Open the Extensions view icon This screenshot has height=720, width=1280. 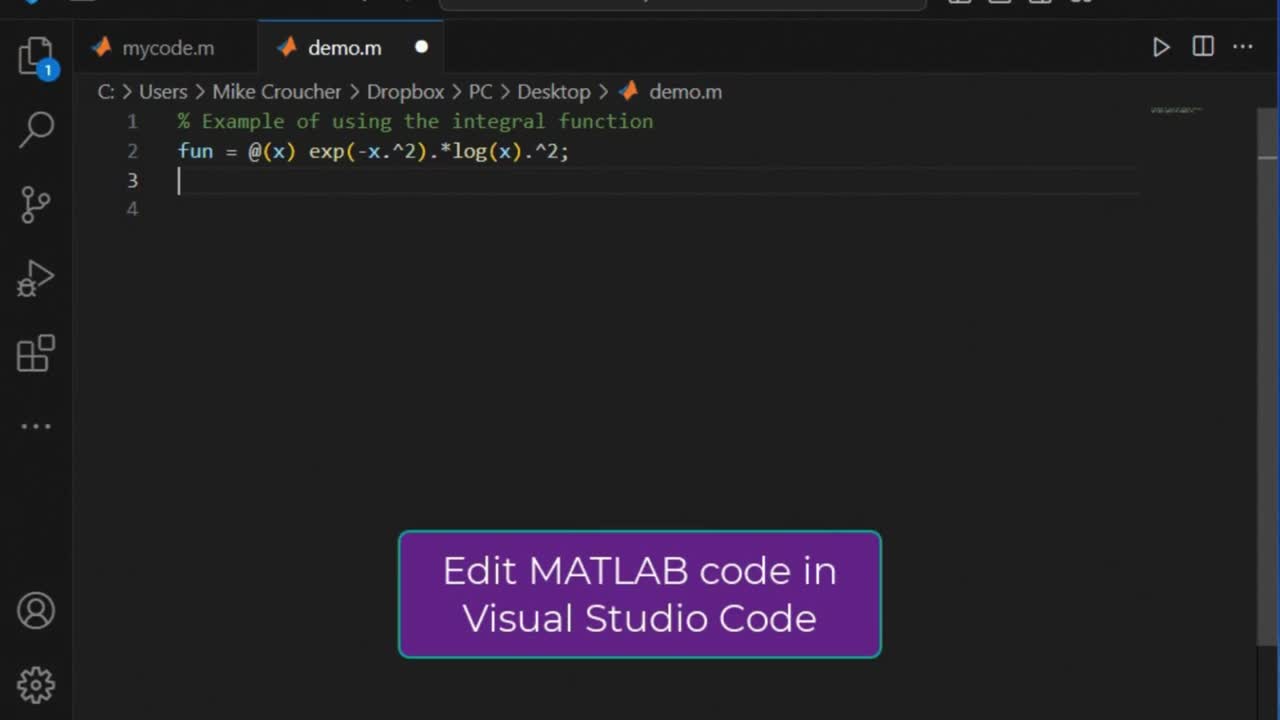click(x=36, y=353)
